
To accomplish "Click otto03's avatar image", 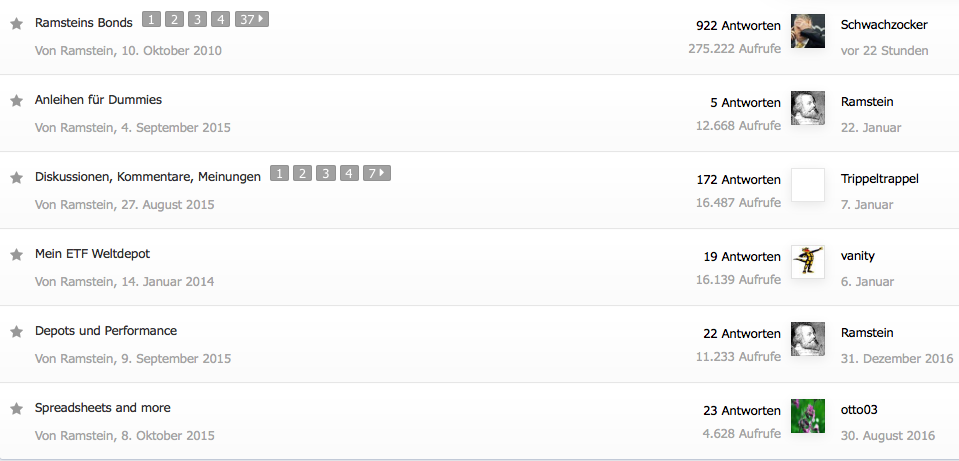I will 807,416.
